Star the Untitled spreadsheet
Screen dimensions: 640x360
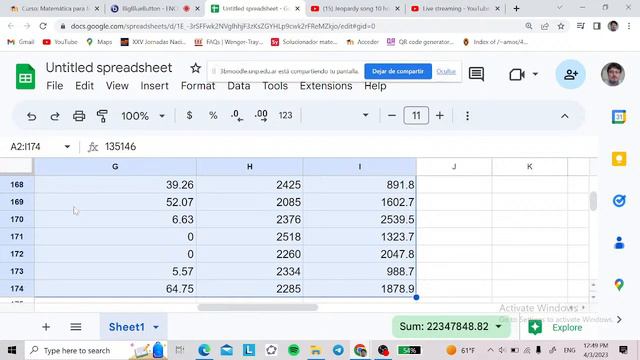[196, 68]
